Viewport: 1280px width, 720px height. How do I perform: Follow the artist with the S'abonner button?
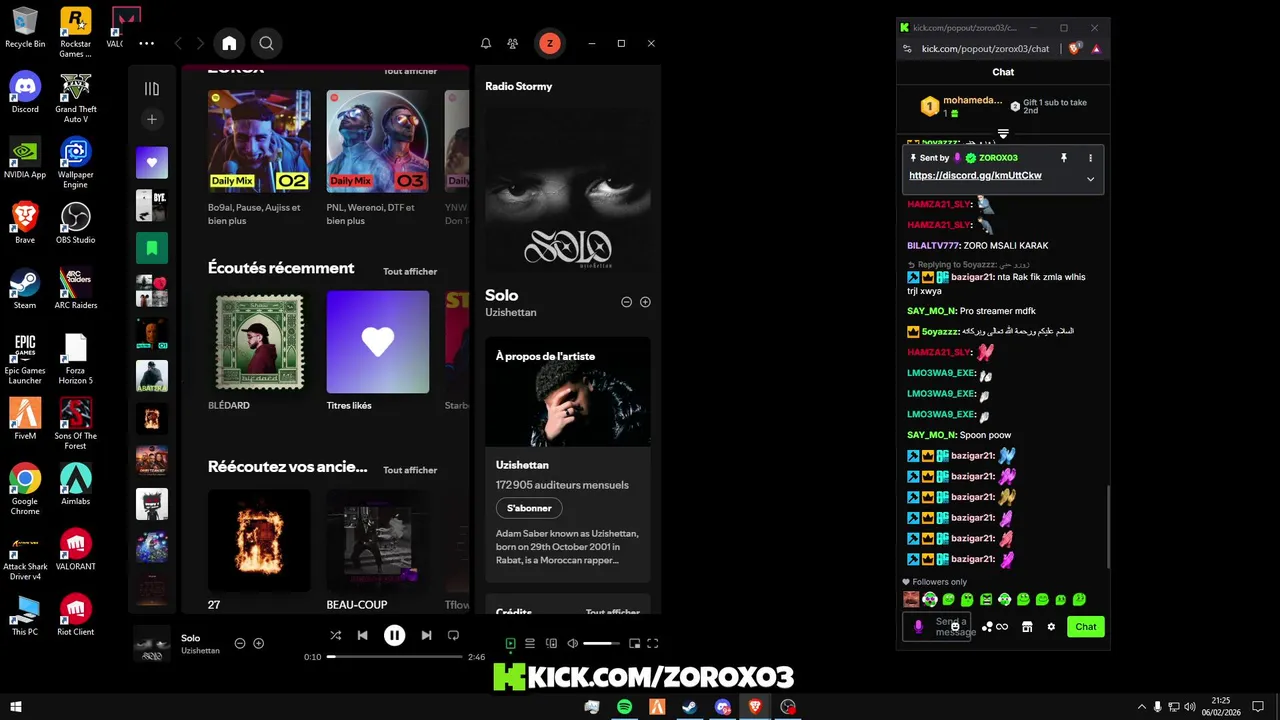tap(529, 508)
